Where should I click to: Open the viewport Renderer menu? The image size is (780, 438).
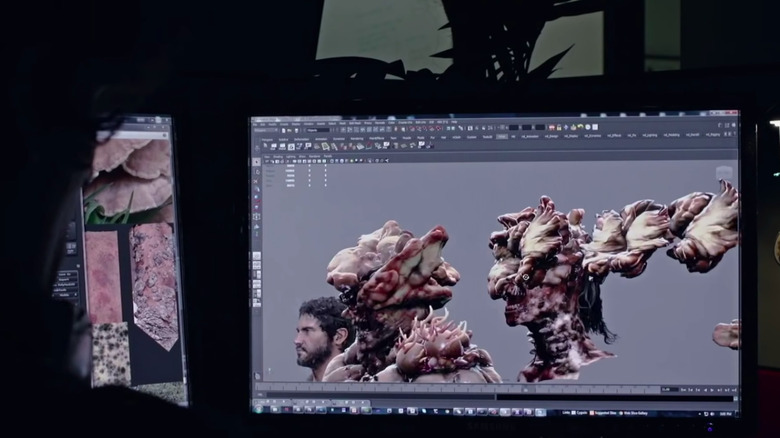(314, 156)
